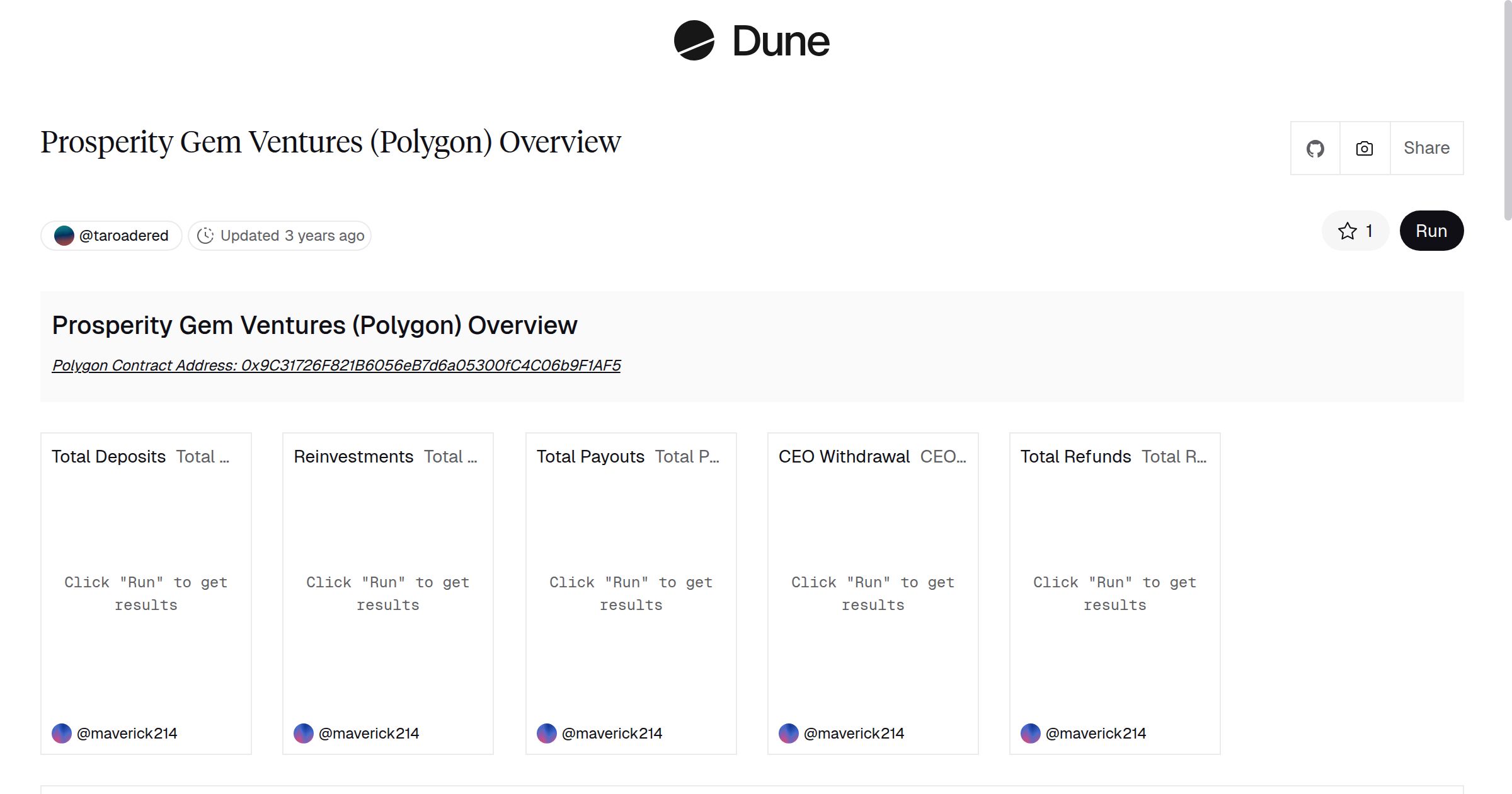Click @maverick214 under Total Payouts card
The image size is (1512, 794).
612,734
